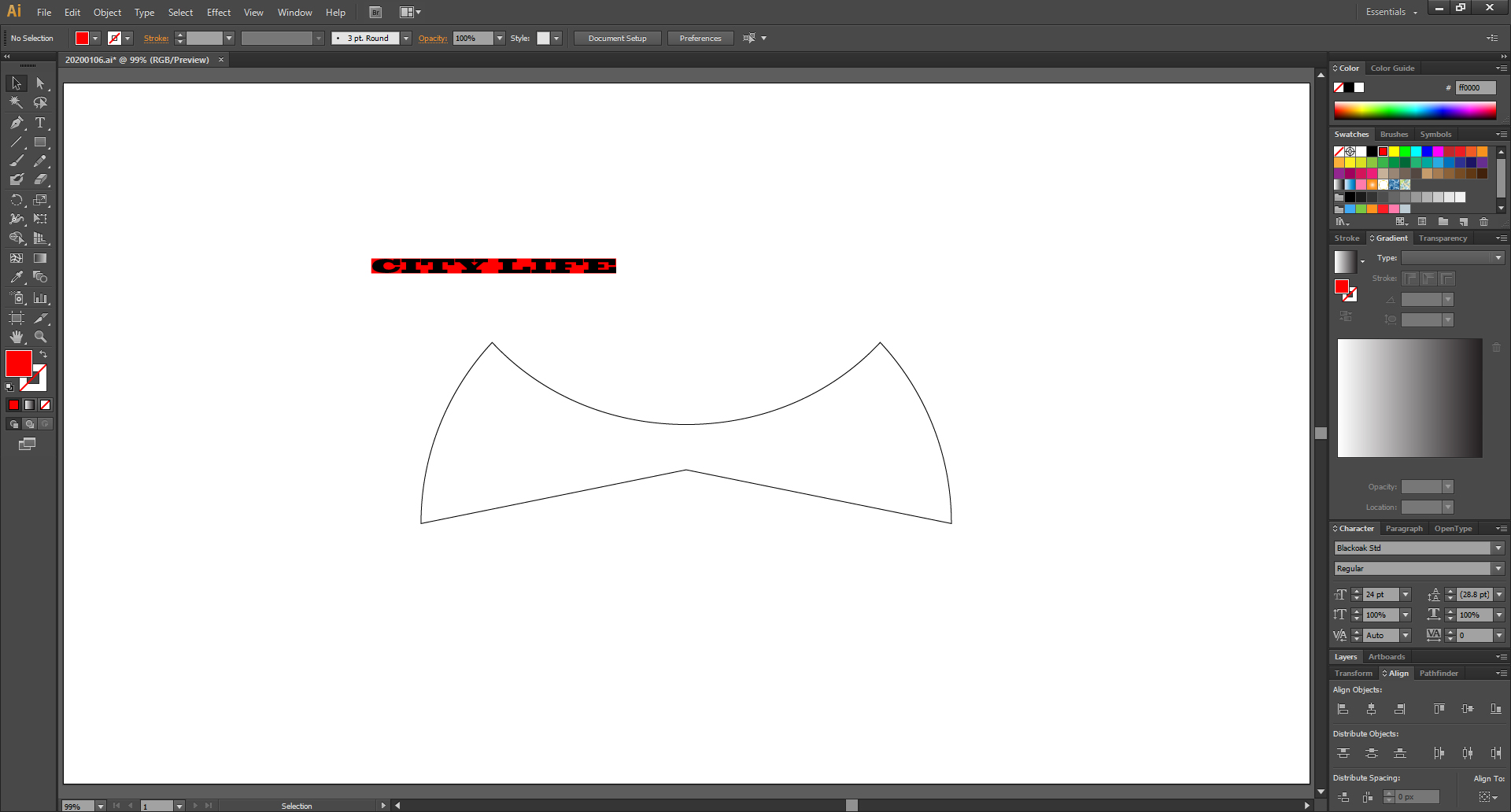Screen dimensions: 1511x812
Task: Select the Eyedropper tool
Action: (17, 277)
